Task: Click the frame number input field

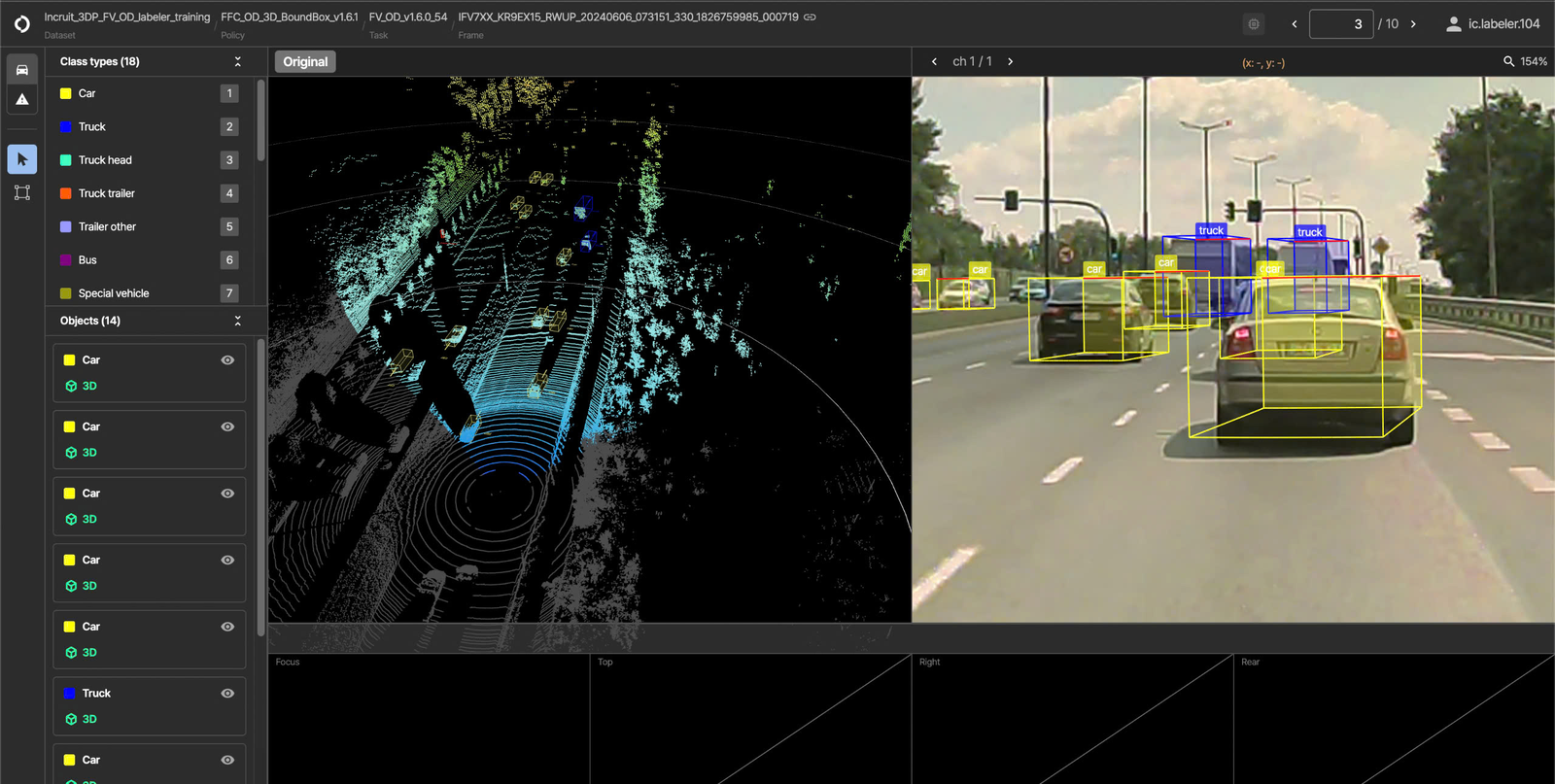Action: [1340, 24]
